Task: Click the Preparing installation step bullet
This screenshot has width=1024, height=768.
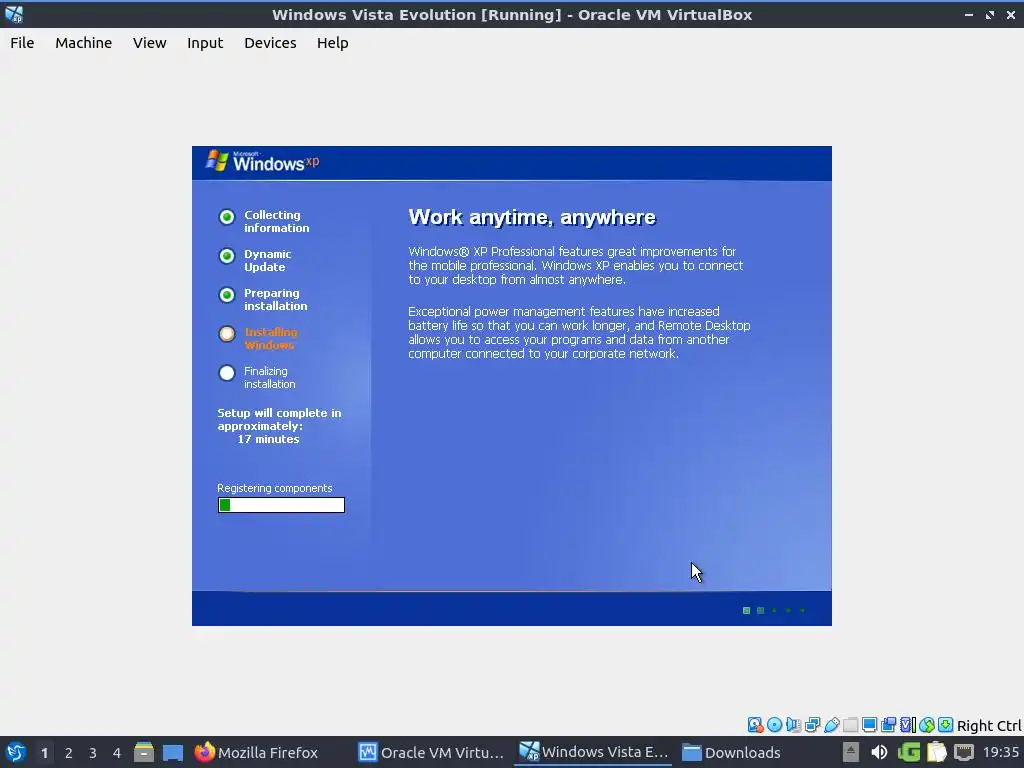Action: [x=227, y=295]
